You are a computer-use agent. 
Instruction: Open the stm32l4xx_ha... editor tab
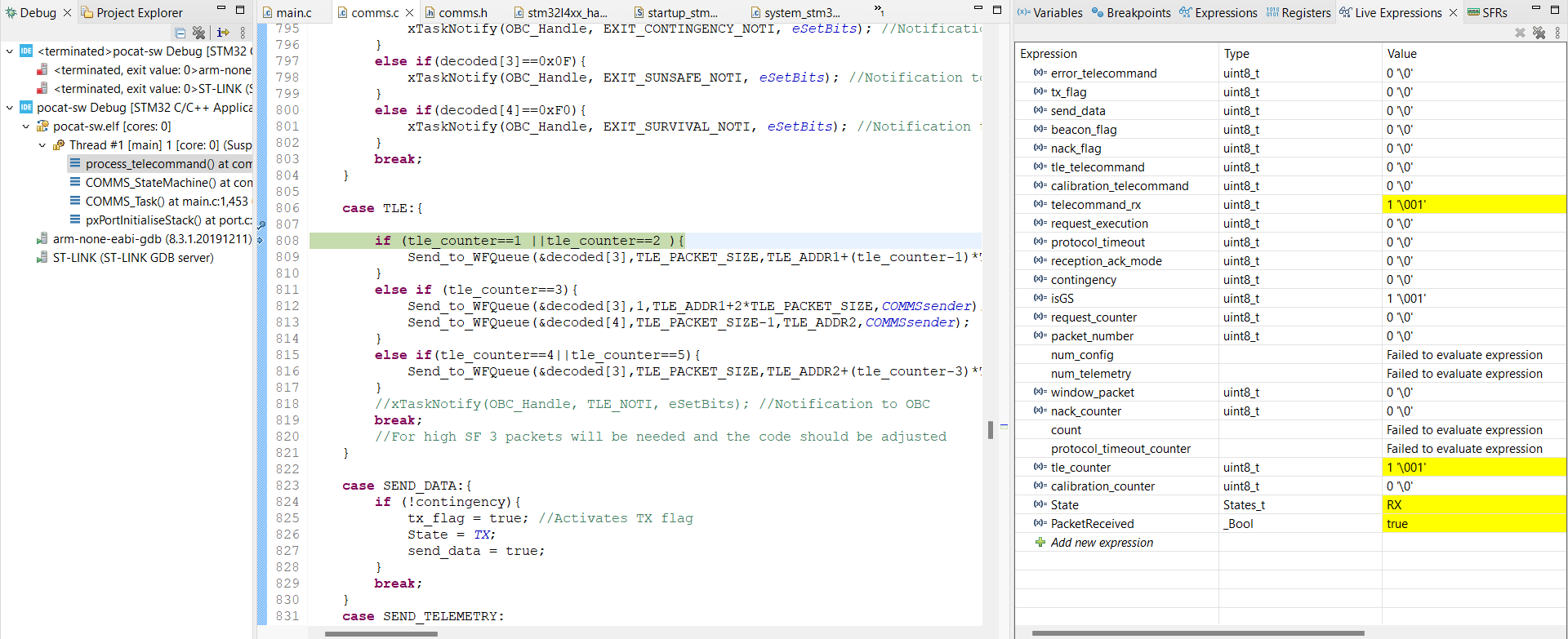[560, 12]
